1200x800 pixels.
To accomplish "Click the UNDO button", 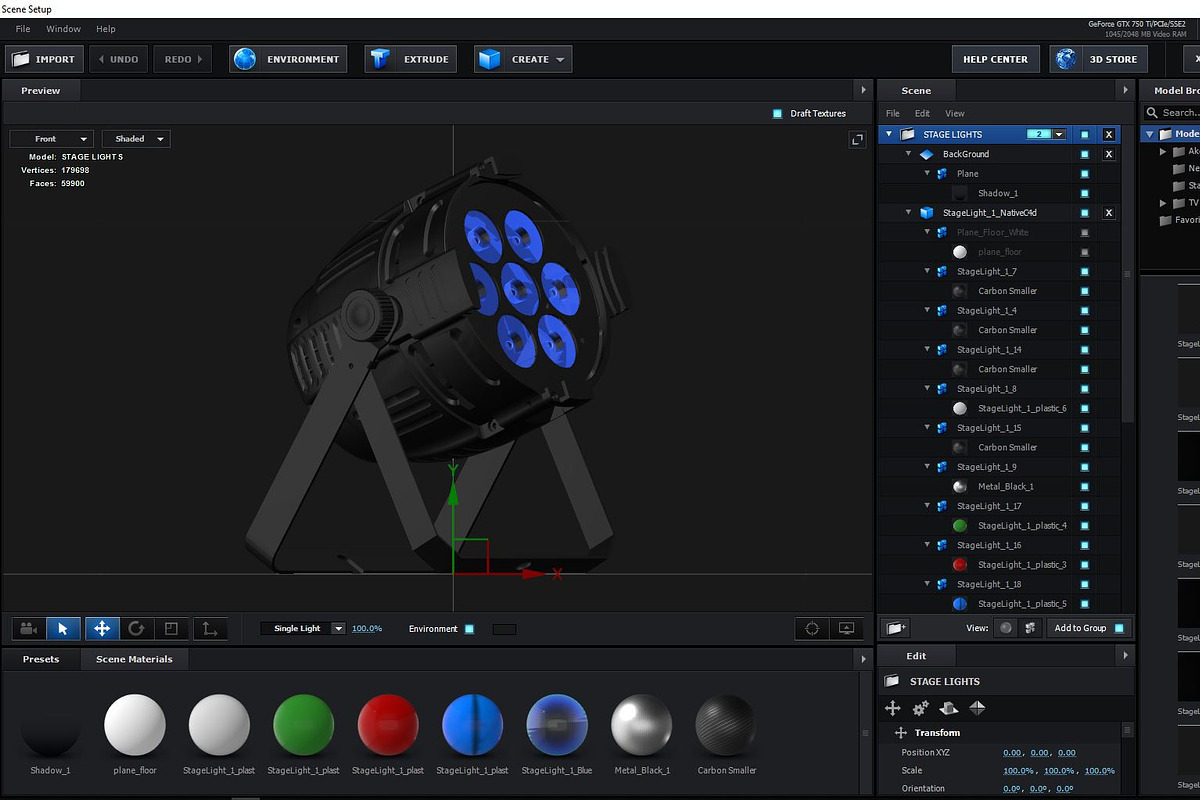I will click(119, 59).
